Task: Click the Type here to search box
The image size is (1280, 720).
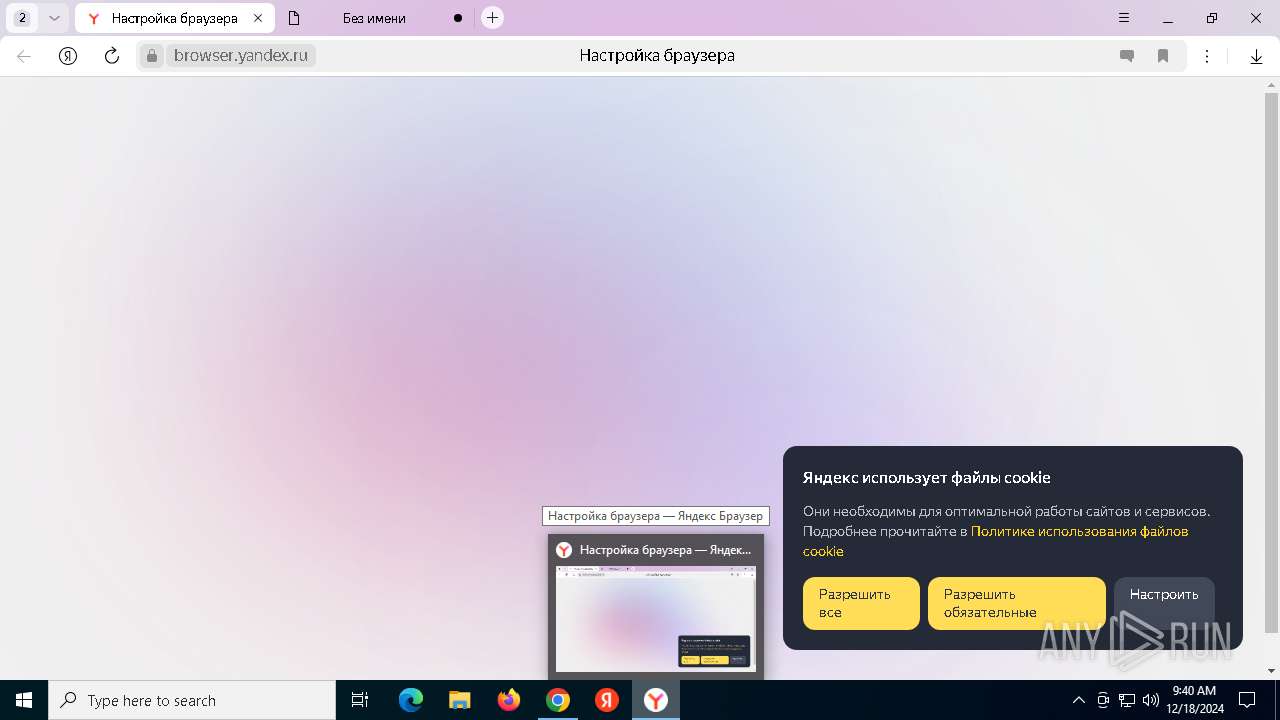Action: (x=192, y=700)
